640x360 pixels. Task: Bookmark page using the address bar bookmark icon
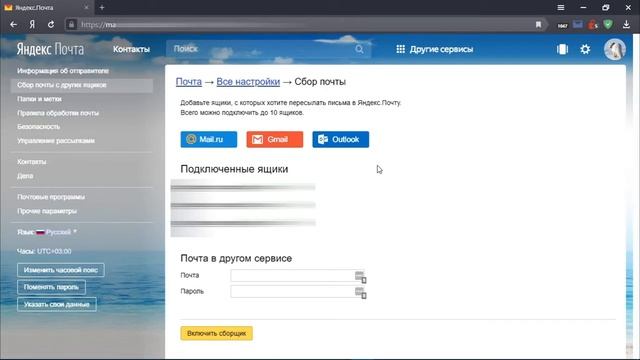538,25
